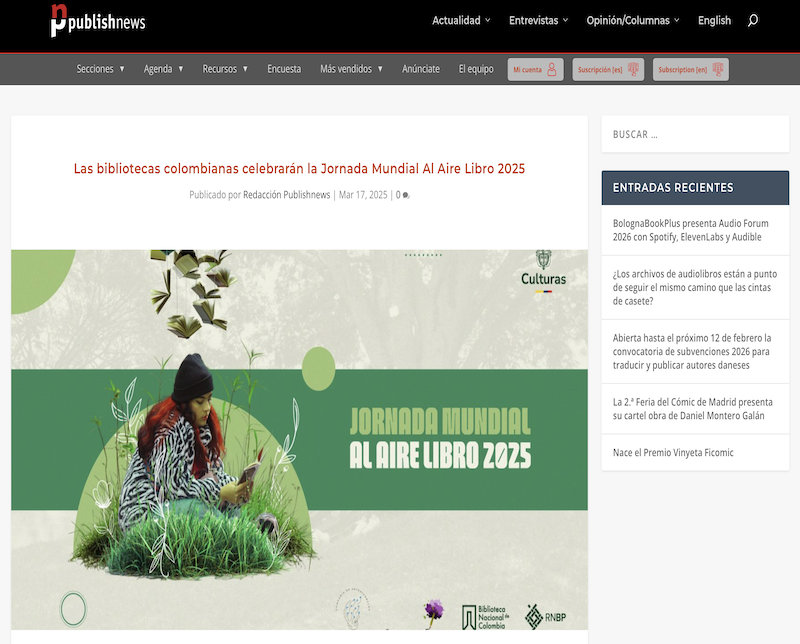The width and height of the screenshot is (800, 644).
Task: Open the Secciones menu
Action: pos(100,69)
